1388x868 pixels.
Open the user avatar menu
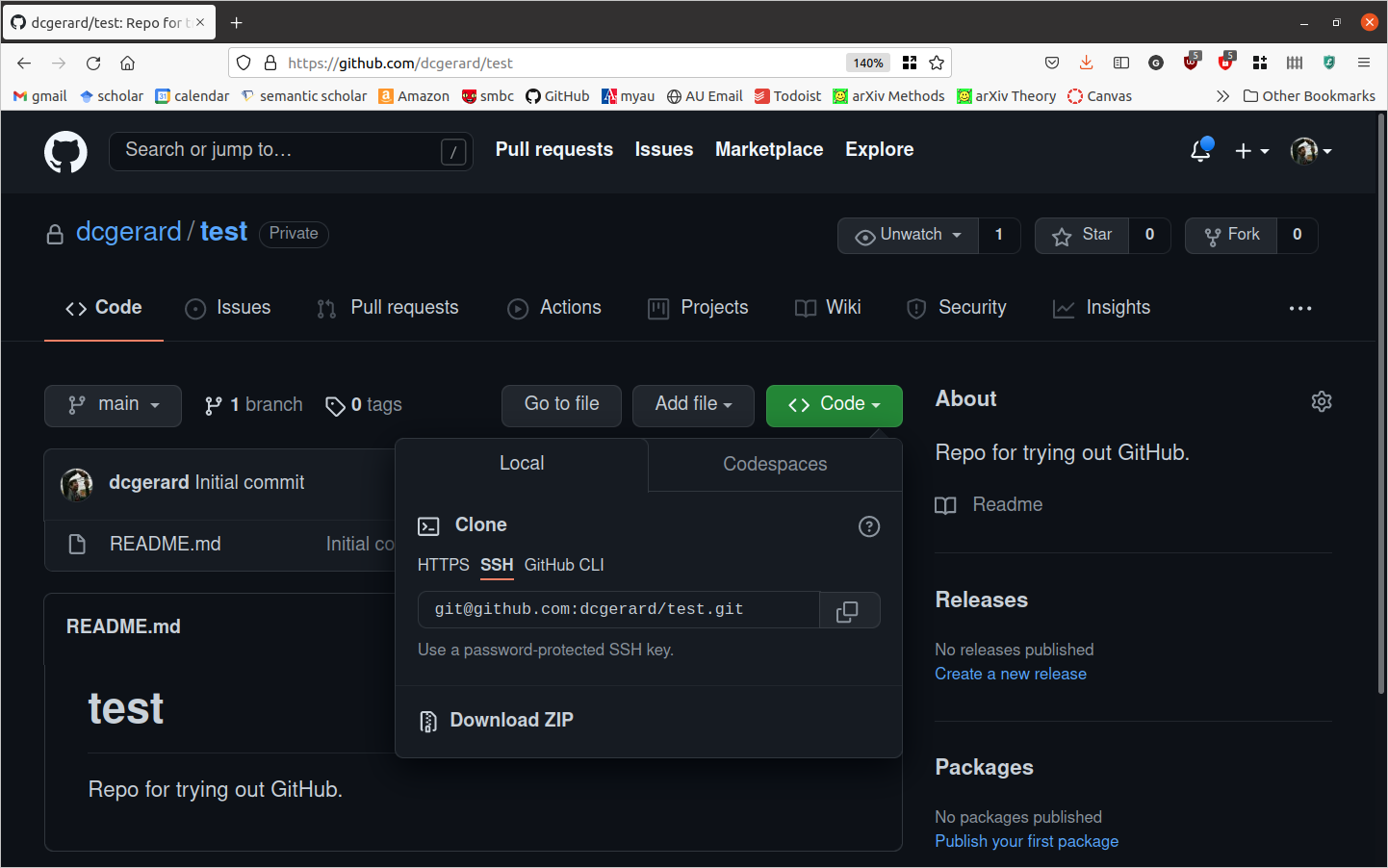point(1311,151)
